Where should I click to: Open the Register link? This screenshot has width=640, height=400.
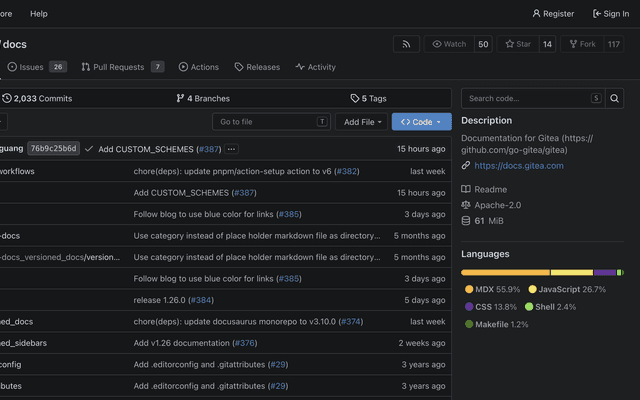click(553, 14)
